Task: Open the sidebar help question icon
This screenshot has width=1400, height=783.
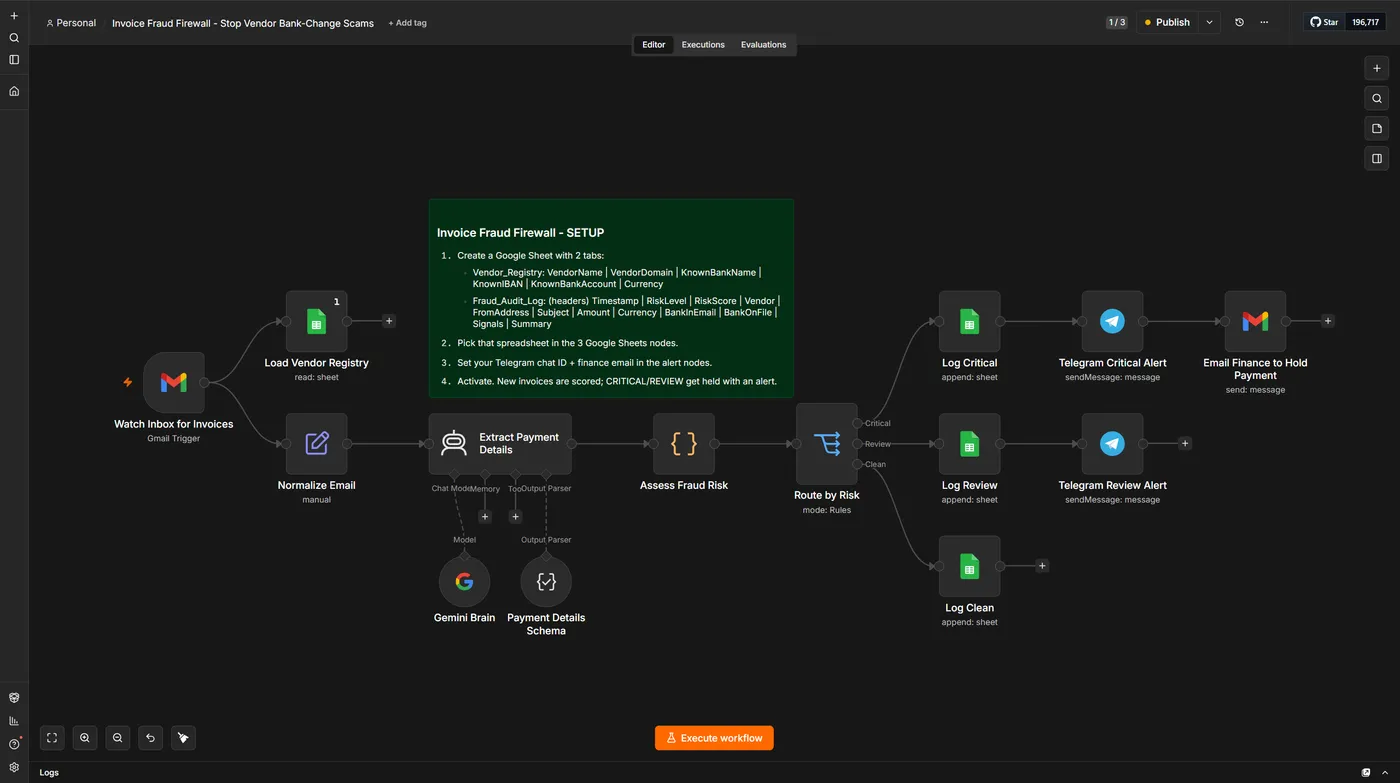Action: (x=14, y=744)
